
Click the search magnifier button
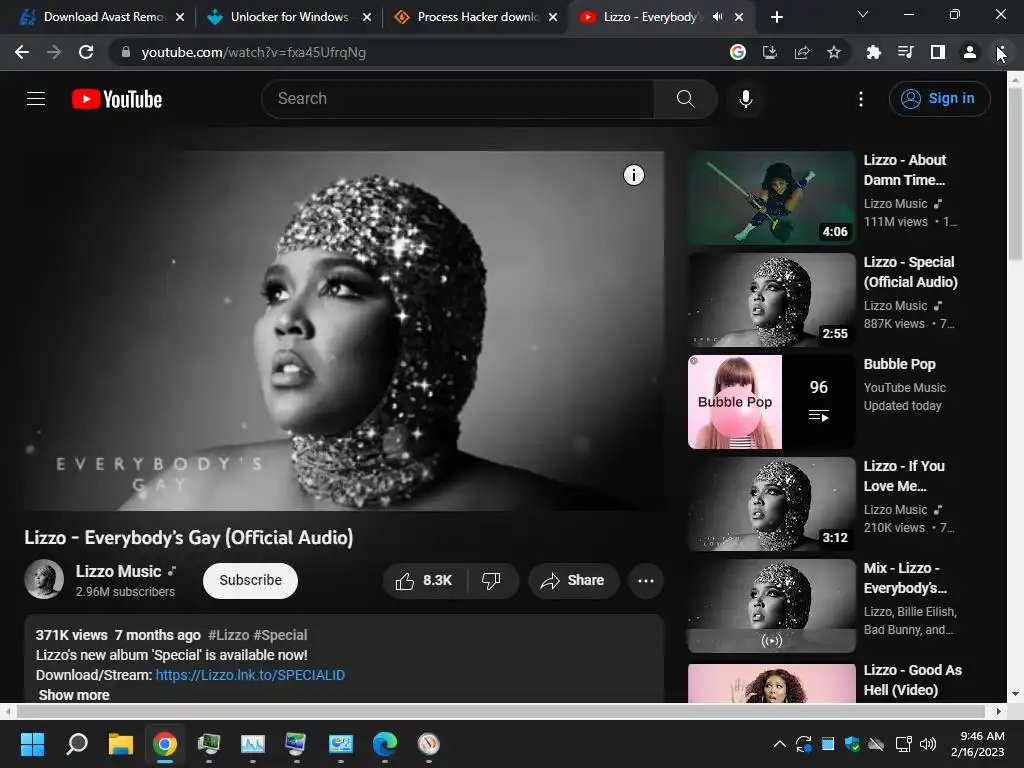click(685, 99)
